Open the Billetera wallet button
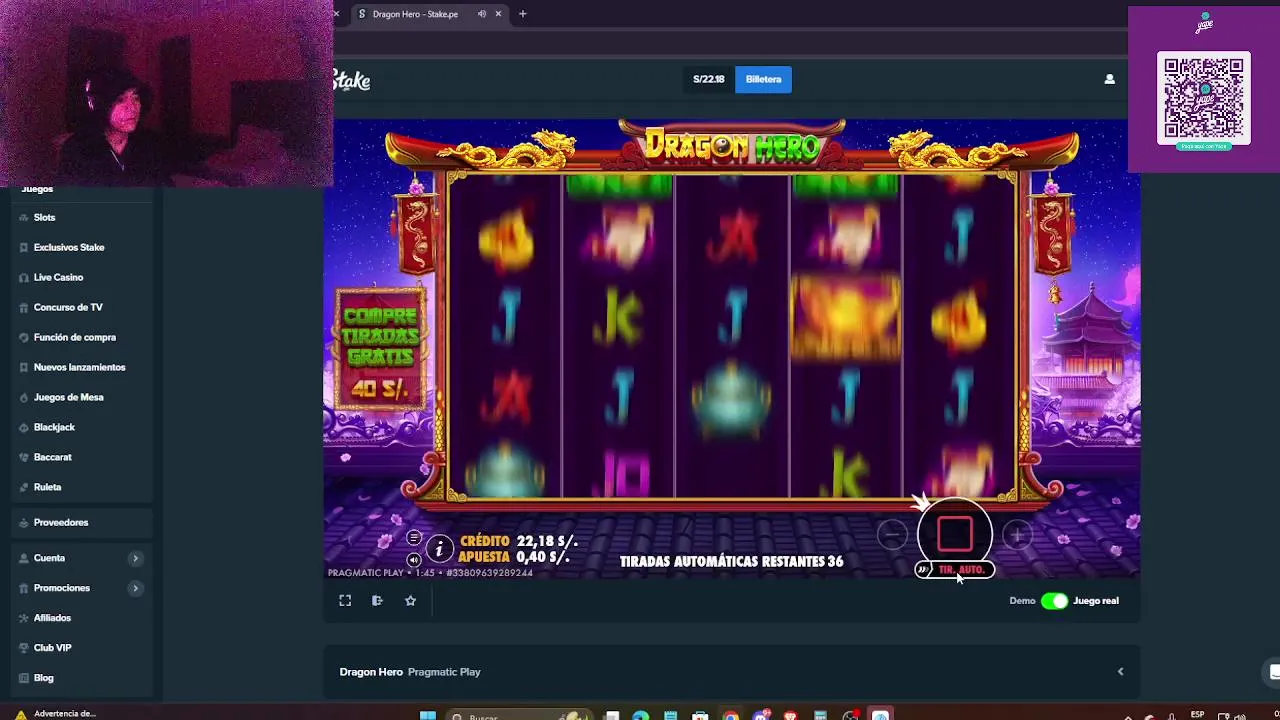 [763, 79]
